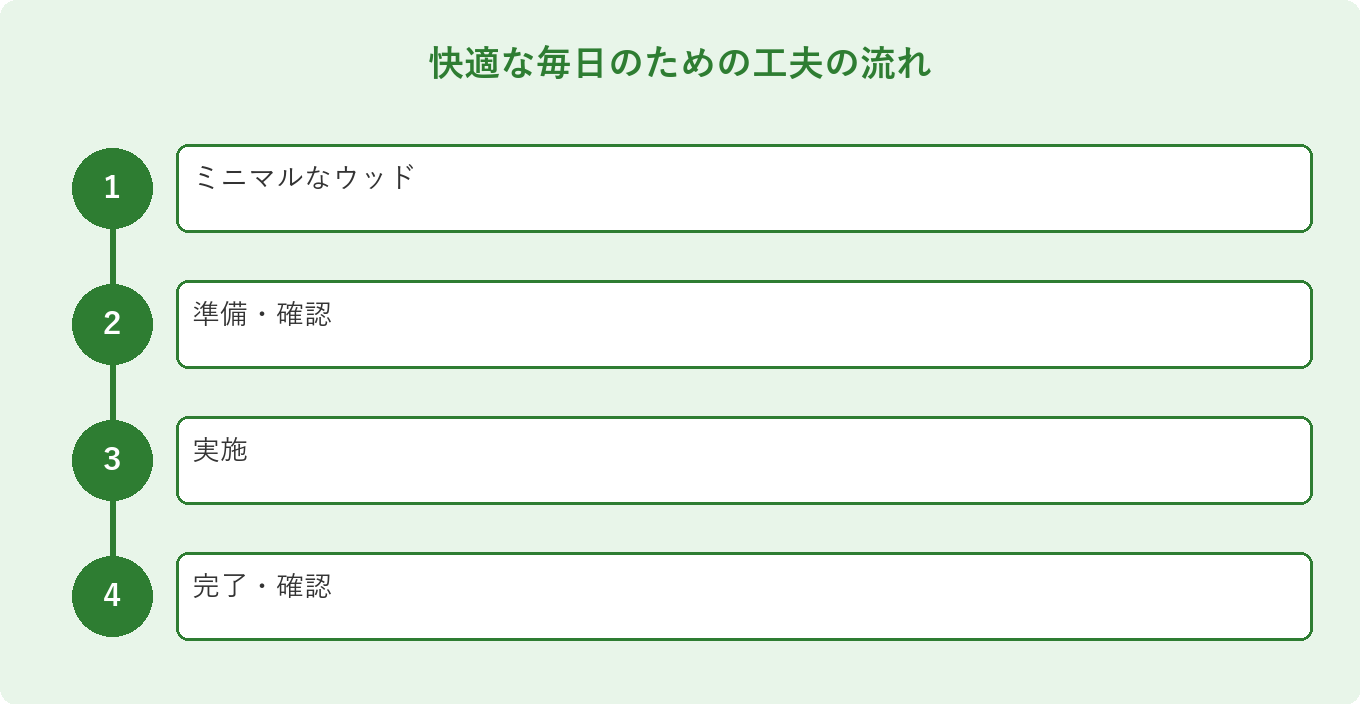The height and width of the screenshot is (704, 1360).
Task: Click the 実施 text label
Action: [x=220, y=450]
